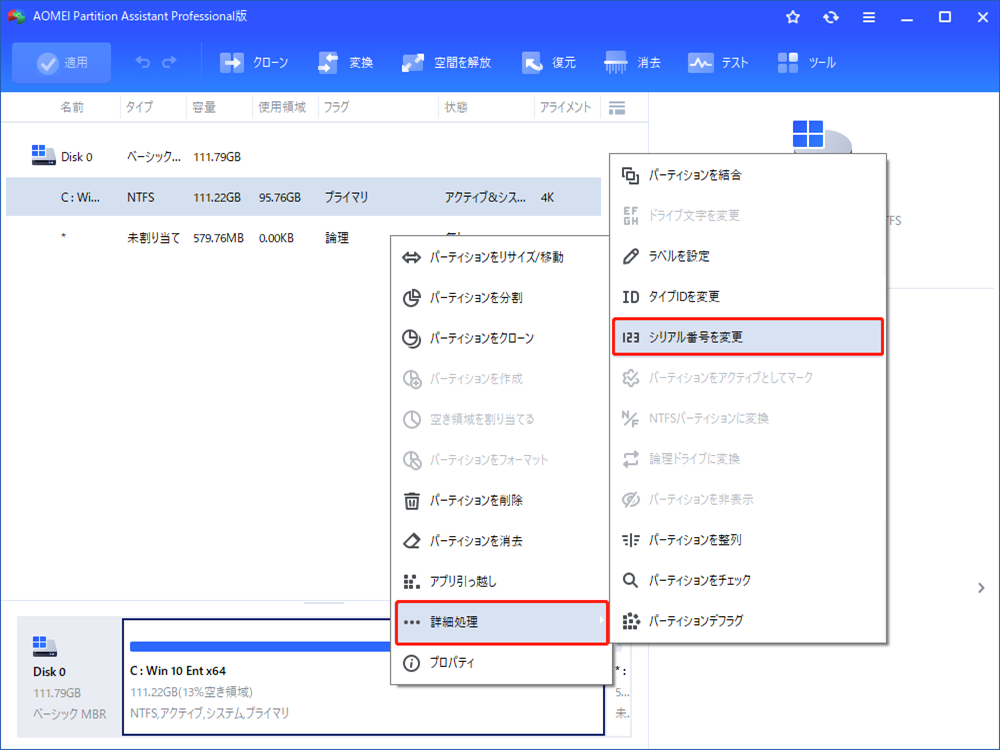Image resolution: width=1000 pixels, height=750 pixels.
Task: Open the 復元 (Recover) toolbar item
Action: click(548, 62)
